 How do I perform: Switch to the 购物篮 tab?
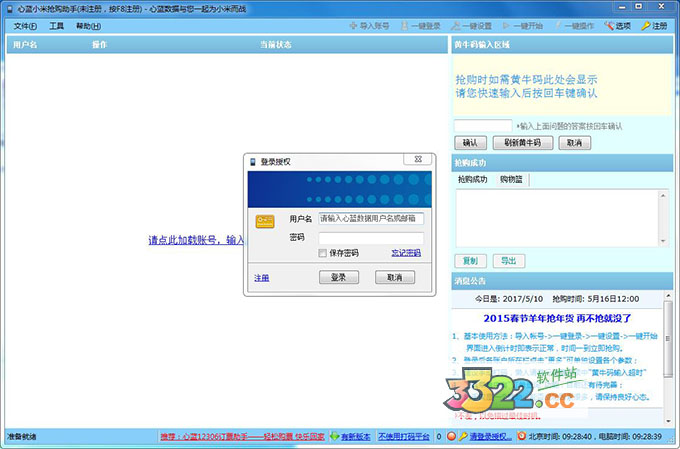(511, 179)
